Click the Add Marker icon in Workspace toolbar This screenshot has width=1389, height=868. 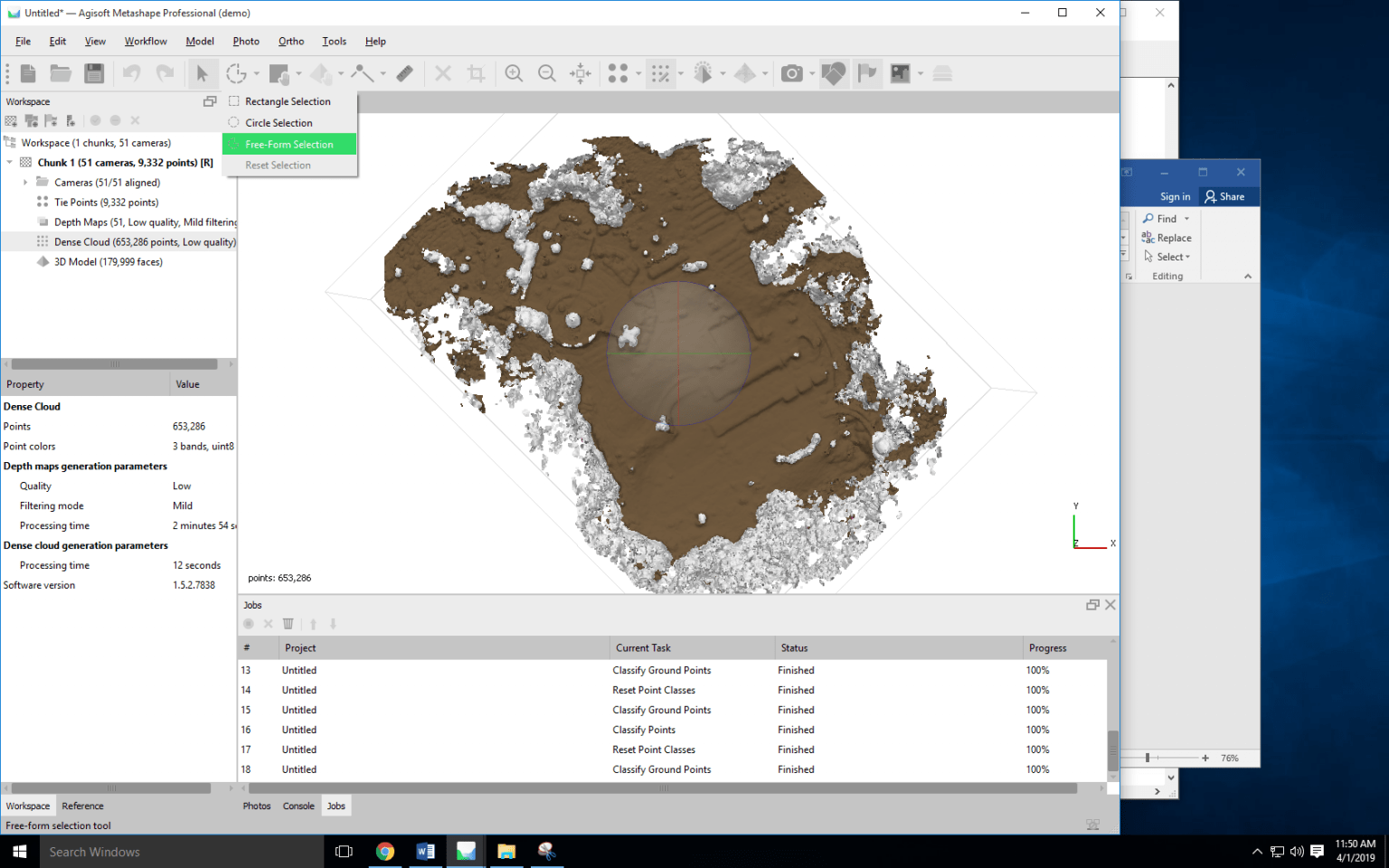tap(49, 120)
